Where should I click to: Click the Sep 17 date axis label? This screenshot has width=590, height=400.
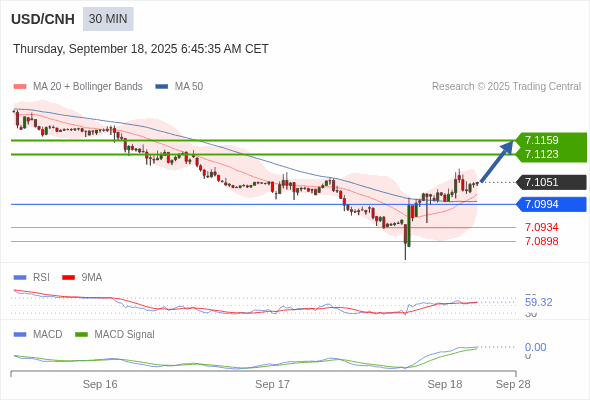tap(272, 384)
